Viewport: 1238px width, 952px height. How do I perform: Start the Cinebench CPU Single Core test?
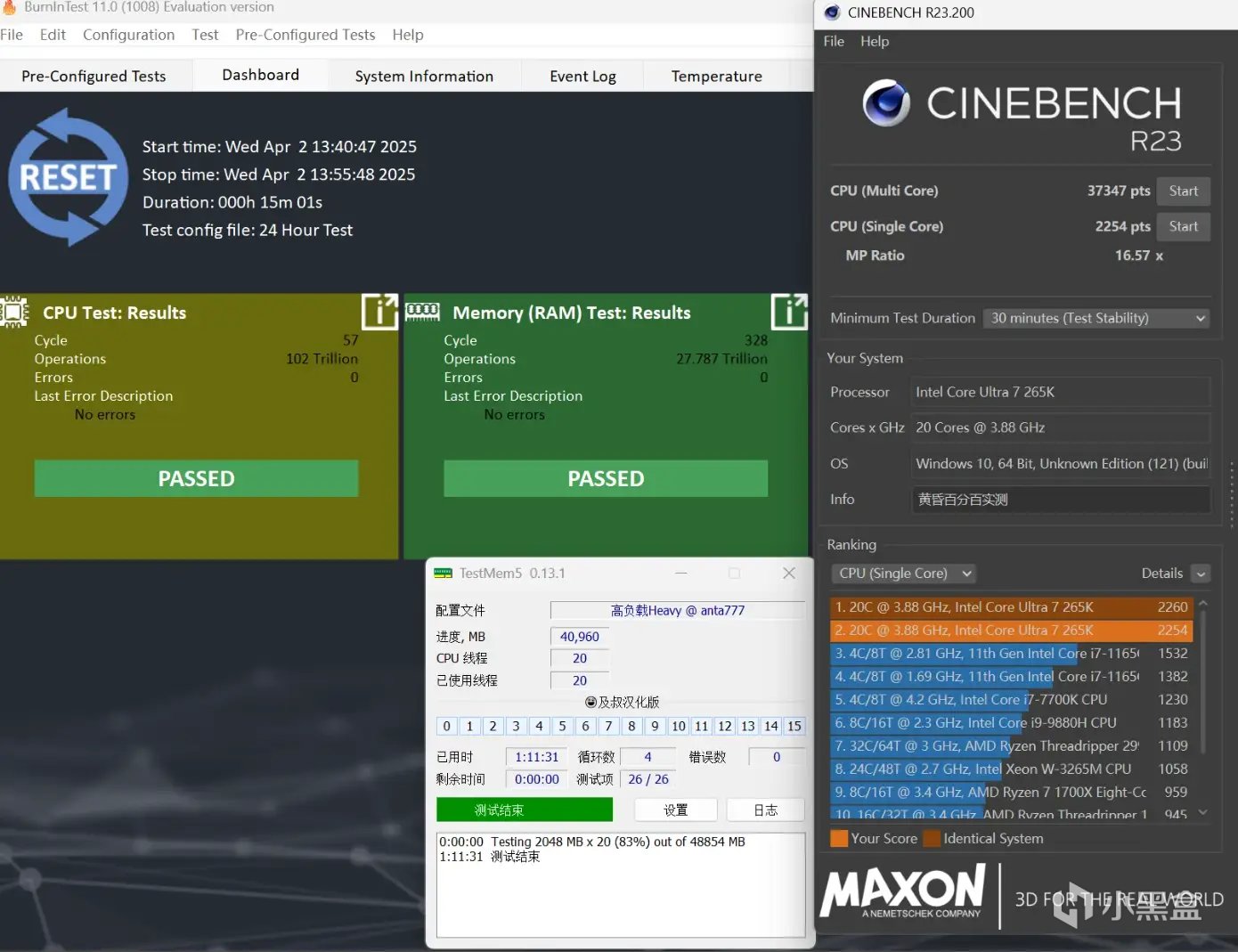pos(1184,226)
